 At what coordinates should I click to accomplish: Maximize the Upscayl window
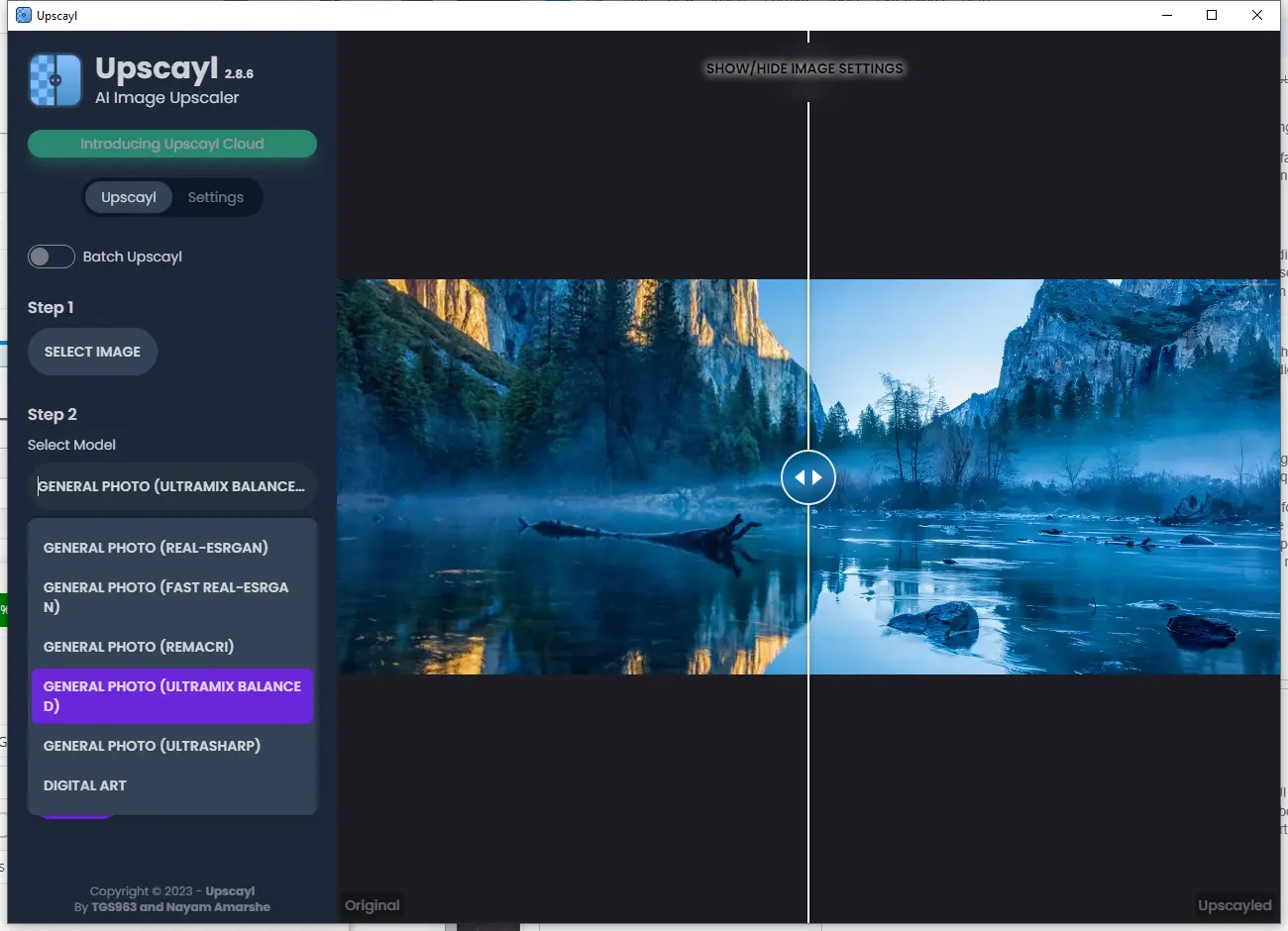(1211, 15)
